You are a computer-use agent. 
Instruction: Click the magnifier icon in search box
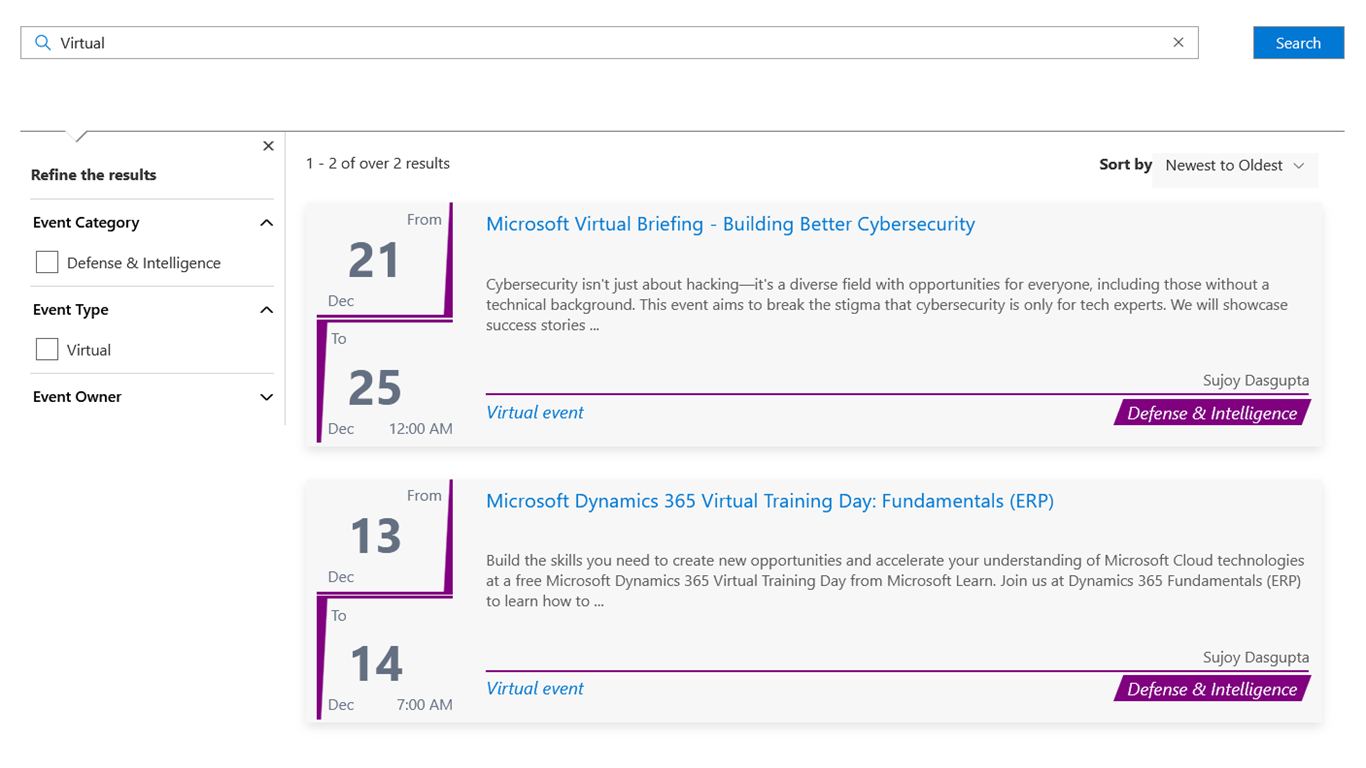[x=42, y=43]
